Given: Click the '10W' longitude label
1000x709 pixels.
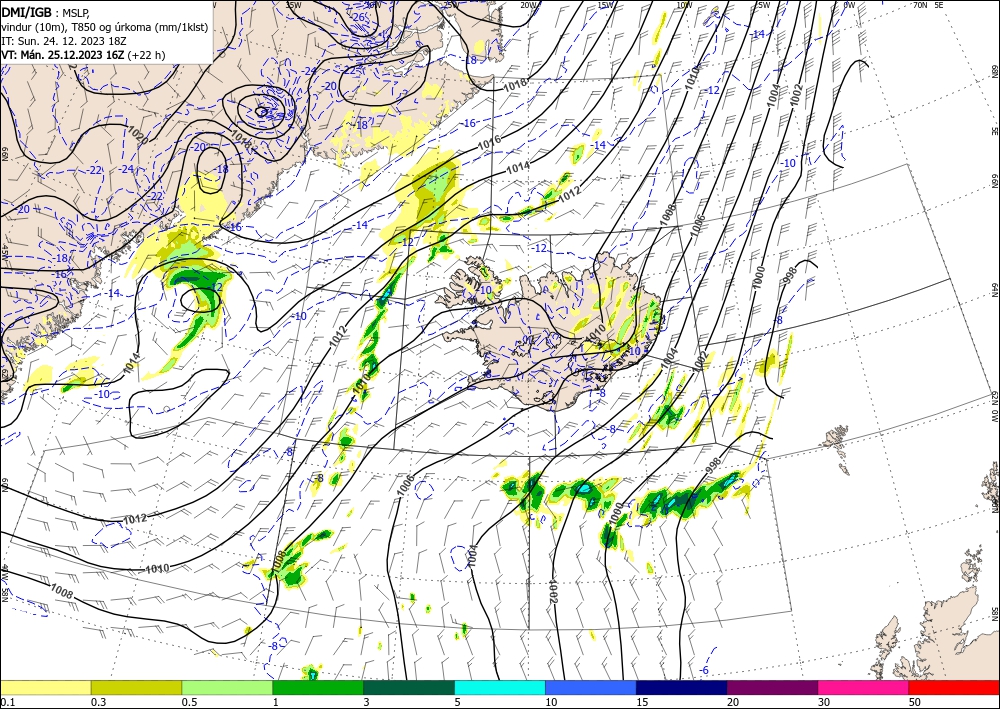Looking at the screenshot, I should pos(684,4).
